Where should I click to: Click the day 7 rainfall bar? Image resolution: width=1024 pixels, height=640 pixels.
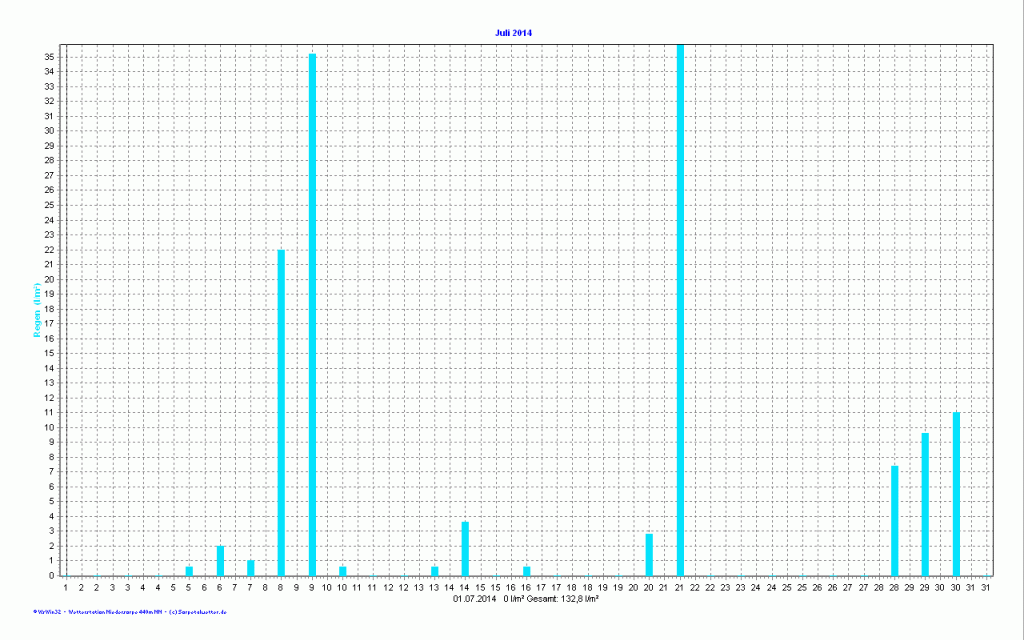[x=251, y=567]
